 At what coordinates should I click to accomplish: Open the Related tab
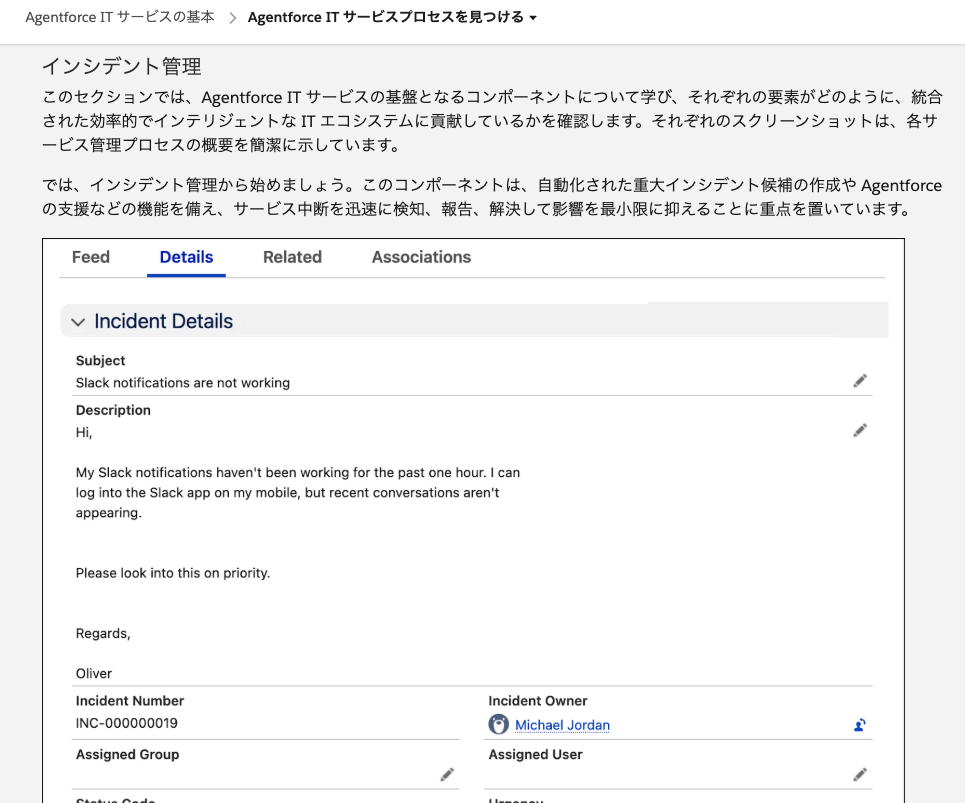coord(292,257)
